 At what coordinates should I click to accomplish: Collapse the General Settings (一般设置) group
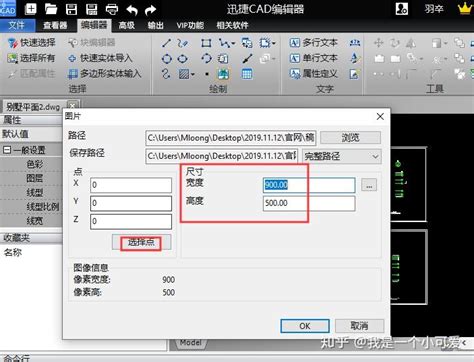7,150
